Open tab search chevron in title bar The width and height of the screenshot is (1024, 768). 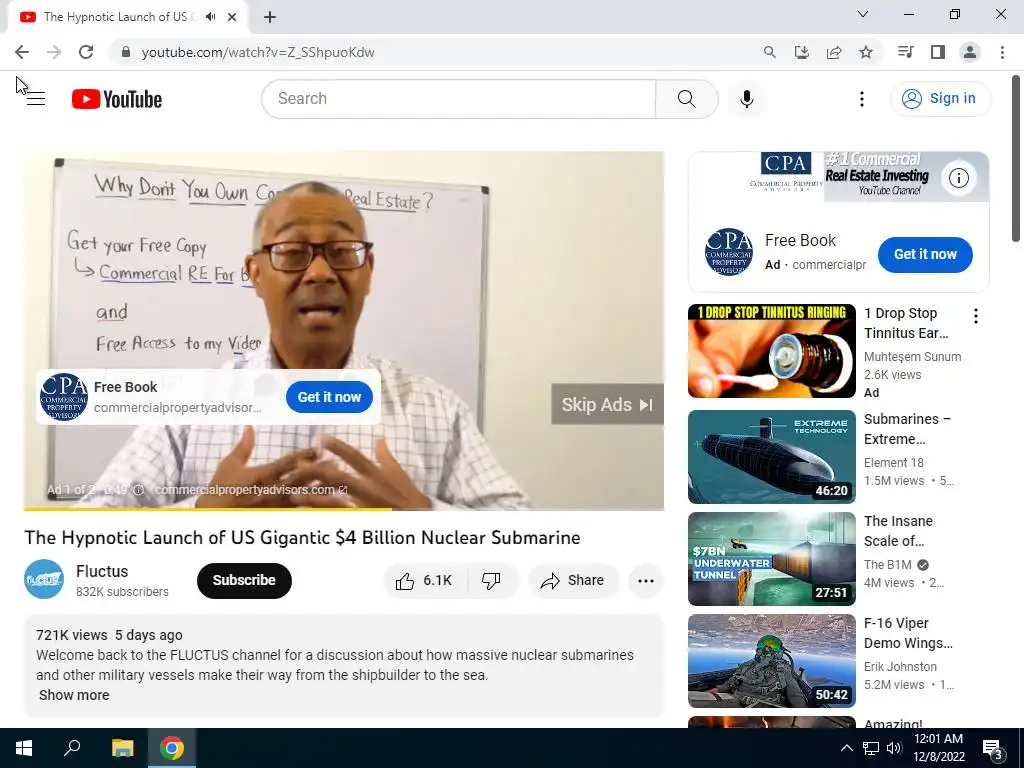(x=863, y=14)
